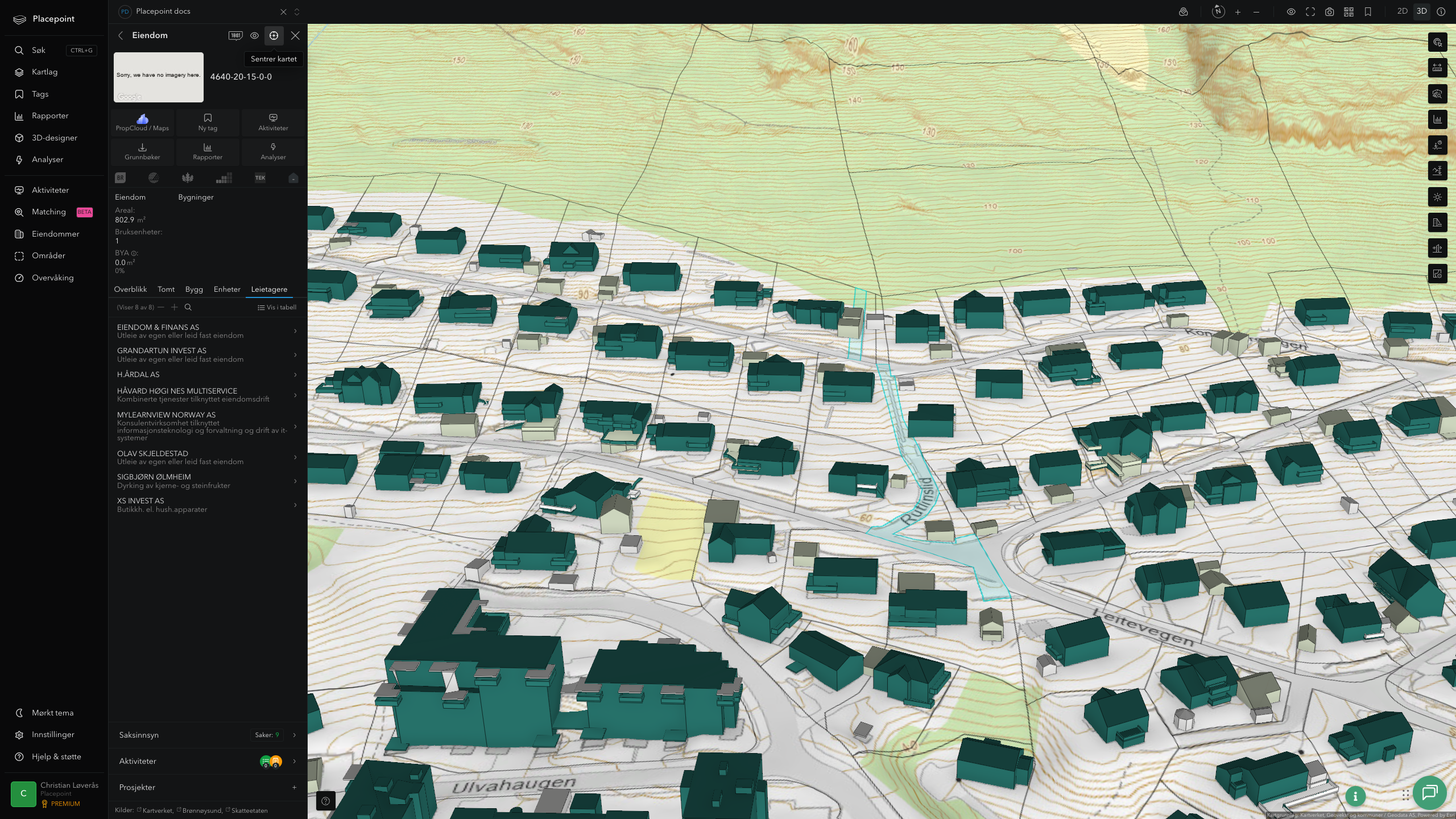Open the map statistics bar chart tool
The height and width of the screenshot is (819, 1456).
click(x=1437, y=119)
